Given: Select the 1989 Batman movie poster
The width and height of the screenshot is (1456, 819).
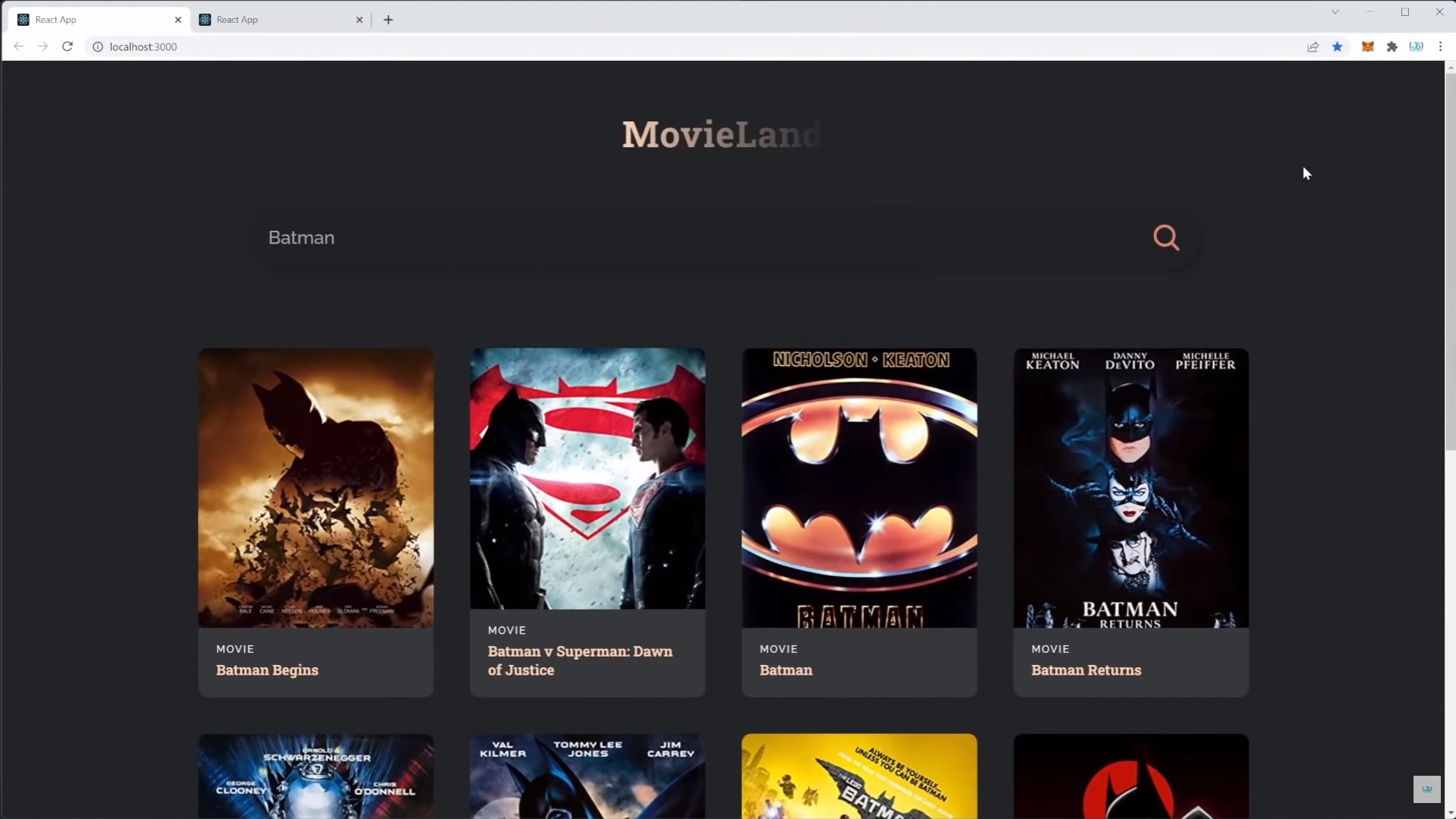Looking at the screenshot, I should 859,487.
